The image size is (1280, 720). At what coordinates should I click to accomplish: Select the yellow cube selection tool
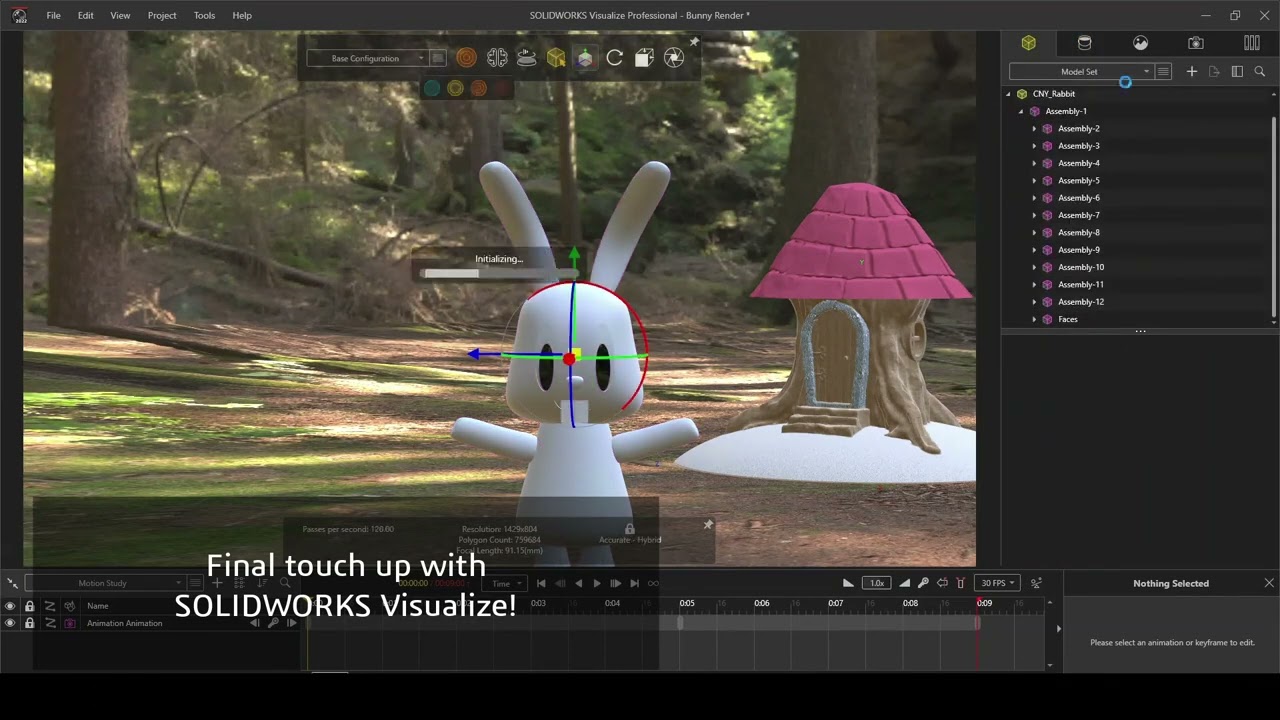[x=556, y=58]
